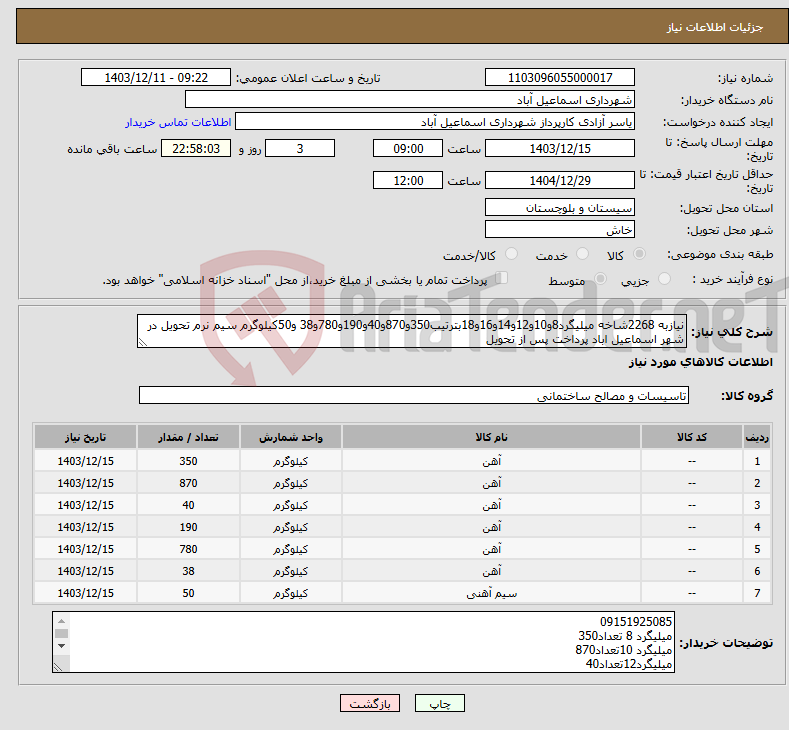Click the نام کالا column header
The height and width of the screenshot is (730, 789).
[x=491, y=437]
